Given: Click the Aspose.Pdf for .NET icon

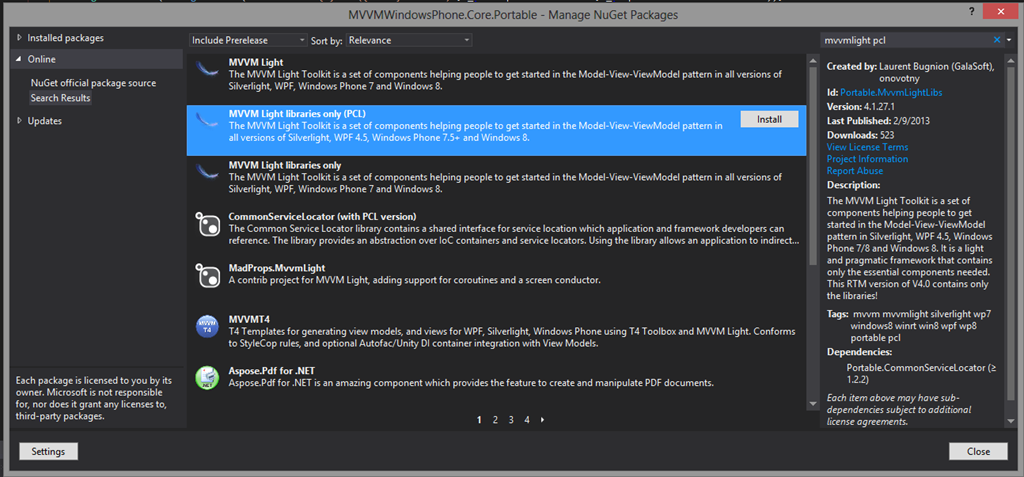Looking at the screenshot, I should coord(207,377).
